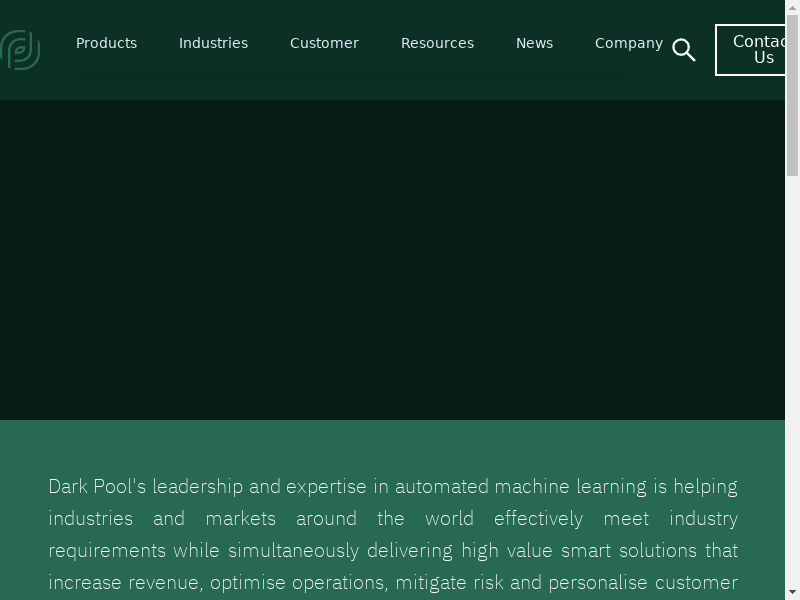Click the Contact Us button
The height and width of the screenshot is (600, 800).
coord(750,50)
